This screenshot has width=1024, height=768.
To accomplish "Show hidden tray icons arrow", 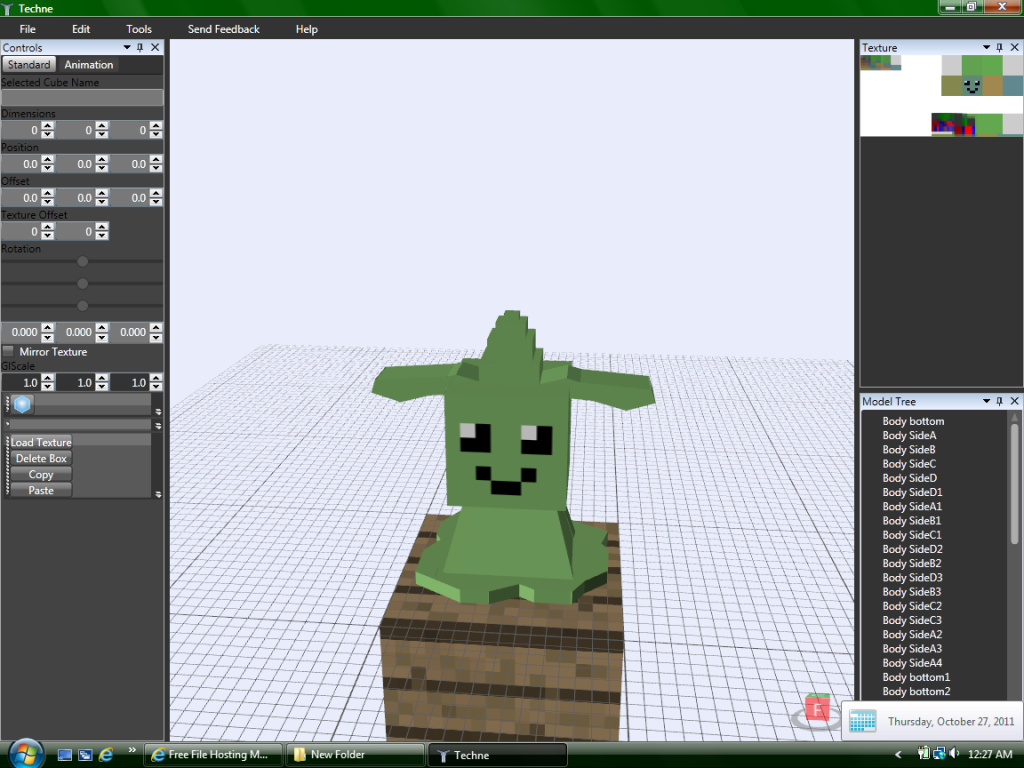I will [898, 754].
